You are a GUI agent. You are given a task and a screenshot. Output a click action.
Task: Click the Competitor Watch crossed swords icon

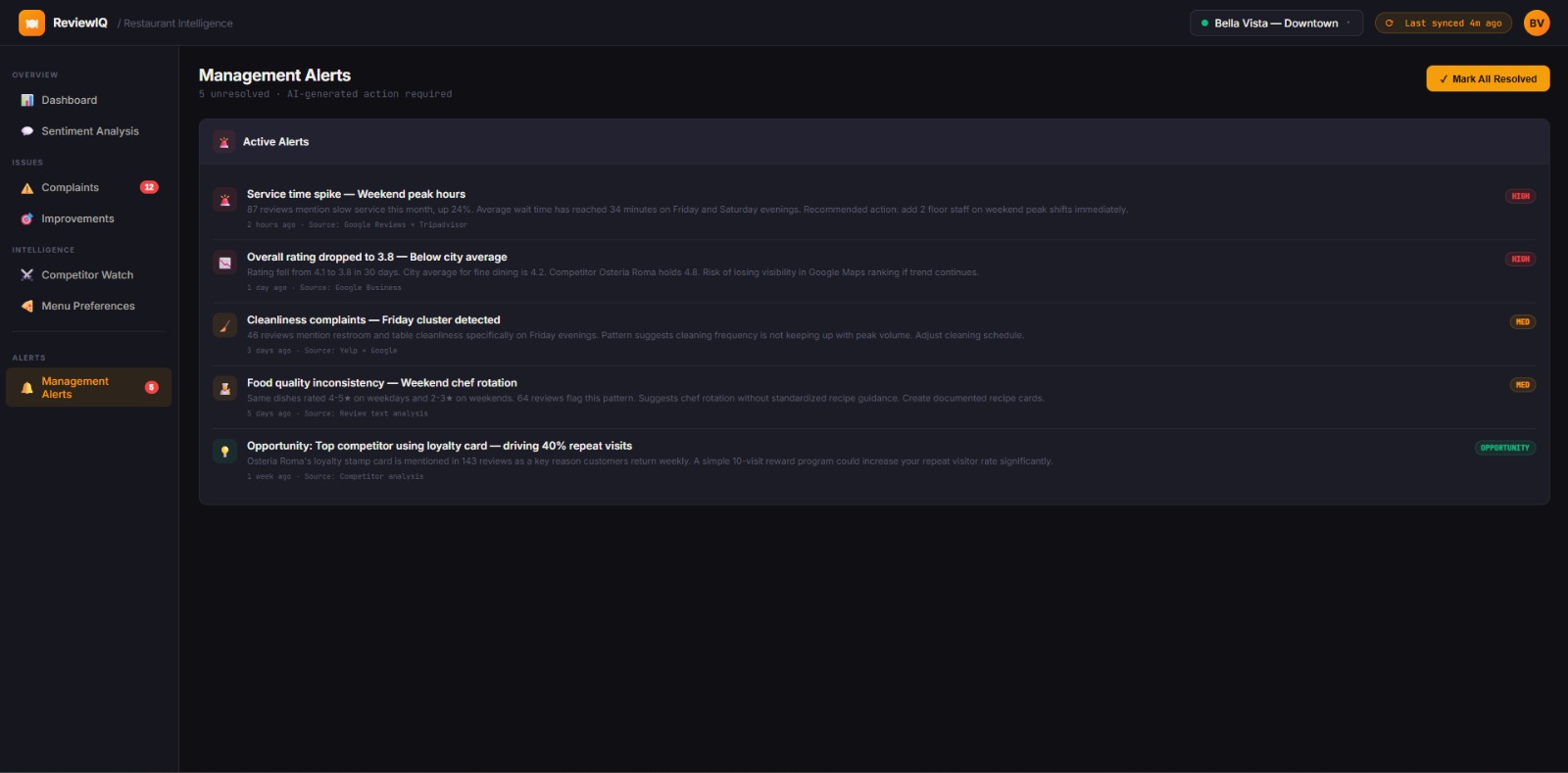[x=27, y=275]
